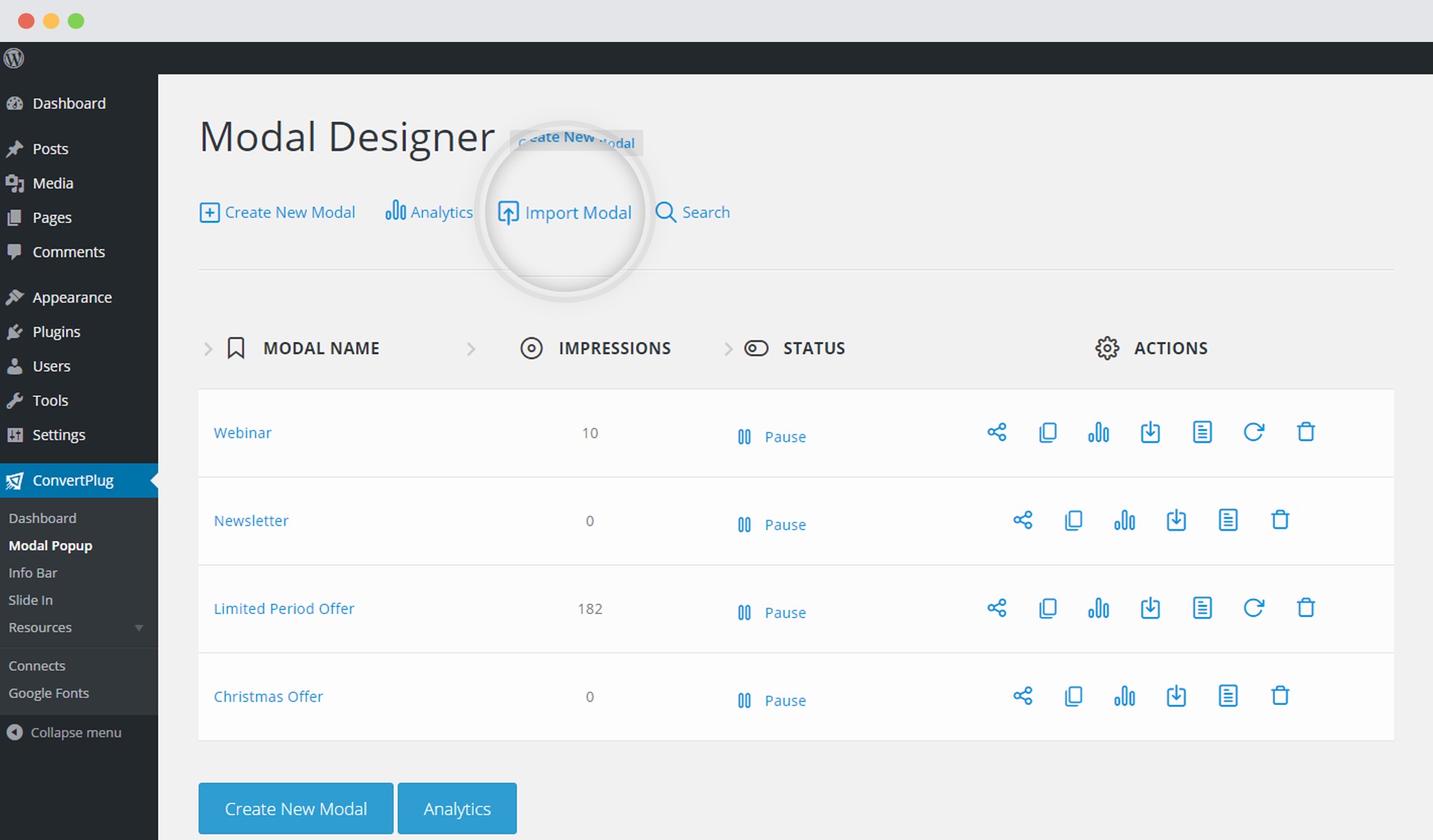This screenshot has height=840, width=1433.
Task: Select the Search option in Modal Designer
Action: tap(694, 211)
